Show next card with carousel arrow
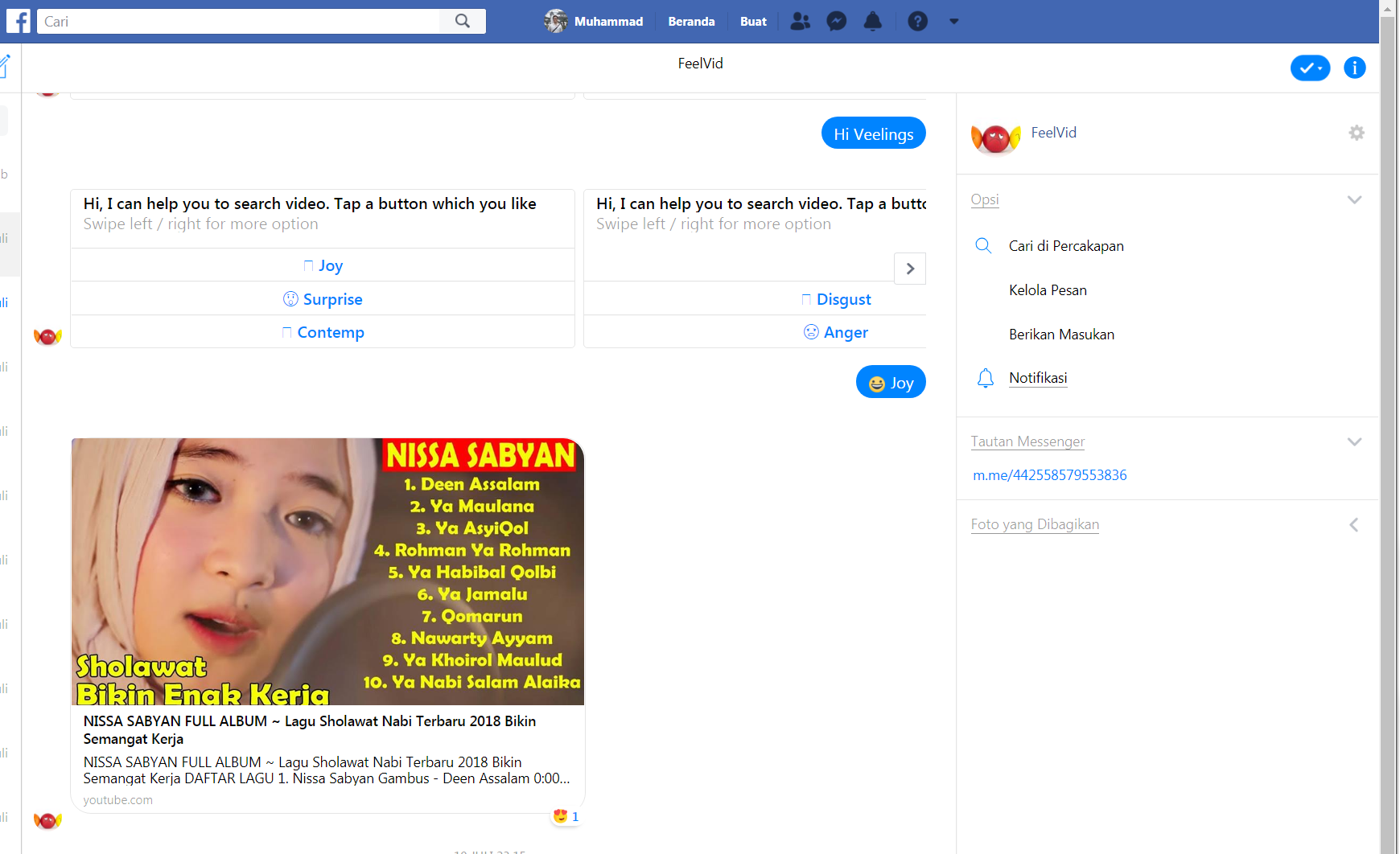Viewport: 1400px width, 854px height. point(910,269)
